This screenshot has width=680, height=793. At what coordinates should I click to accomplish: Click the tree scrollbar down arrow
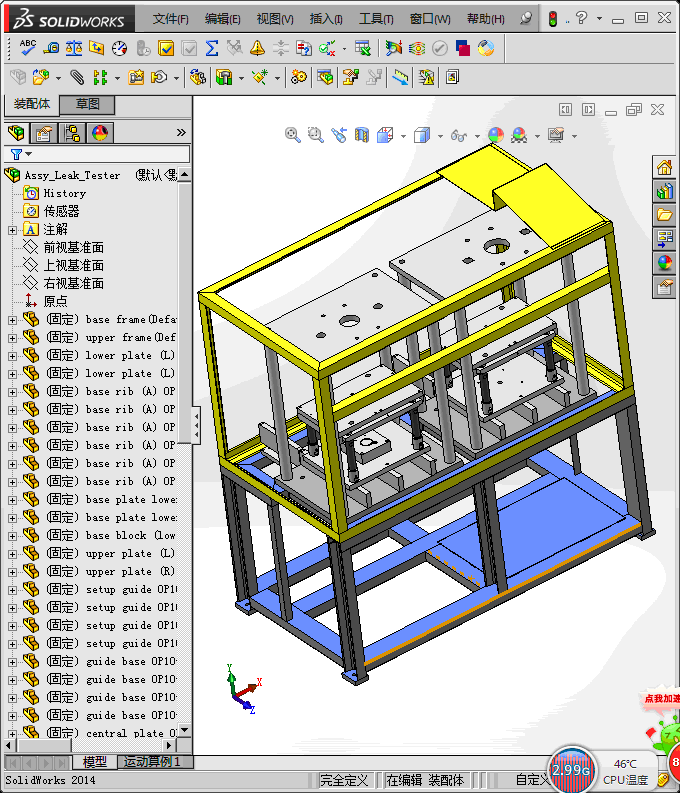[185, 730]
